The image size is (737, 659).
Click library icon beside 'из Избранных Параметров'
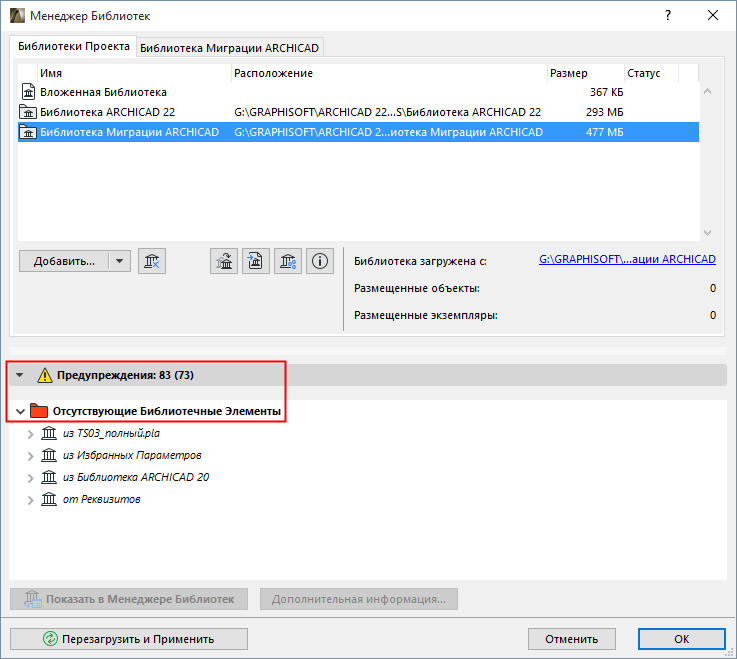click(x=49, y=455)
